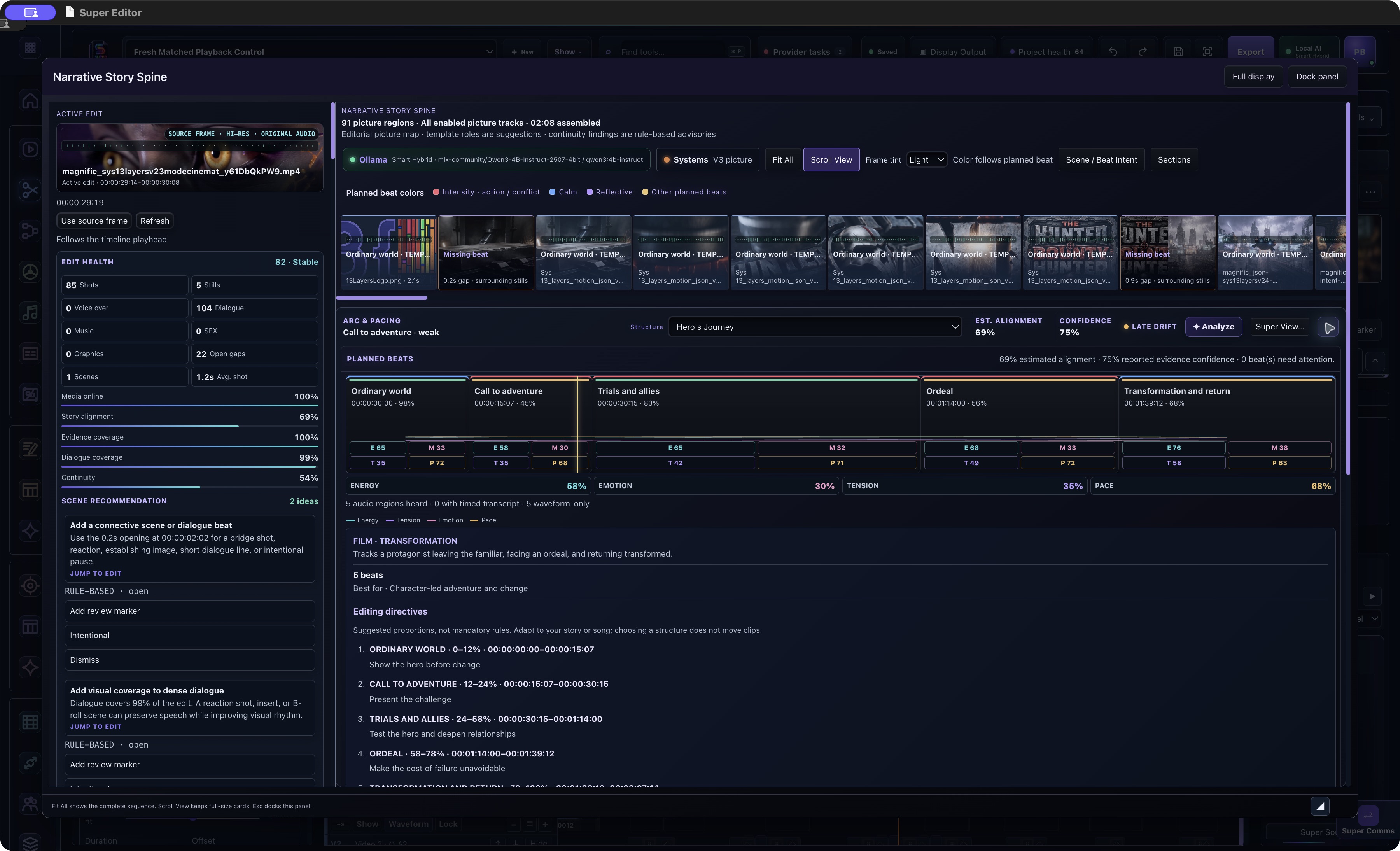1400x851 pixels.
Task: Click the corner resize icon at panel bottom
Action: pos(1320,805)
